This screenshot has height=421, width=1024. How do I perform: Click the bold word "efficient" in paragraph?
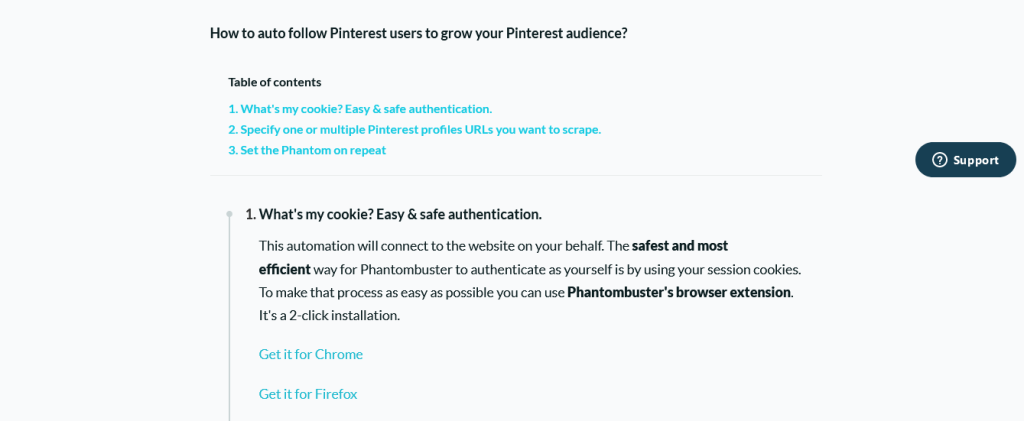pos(285,269)
